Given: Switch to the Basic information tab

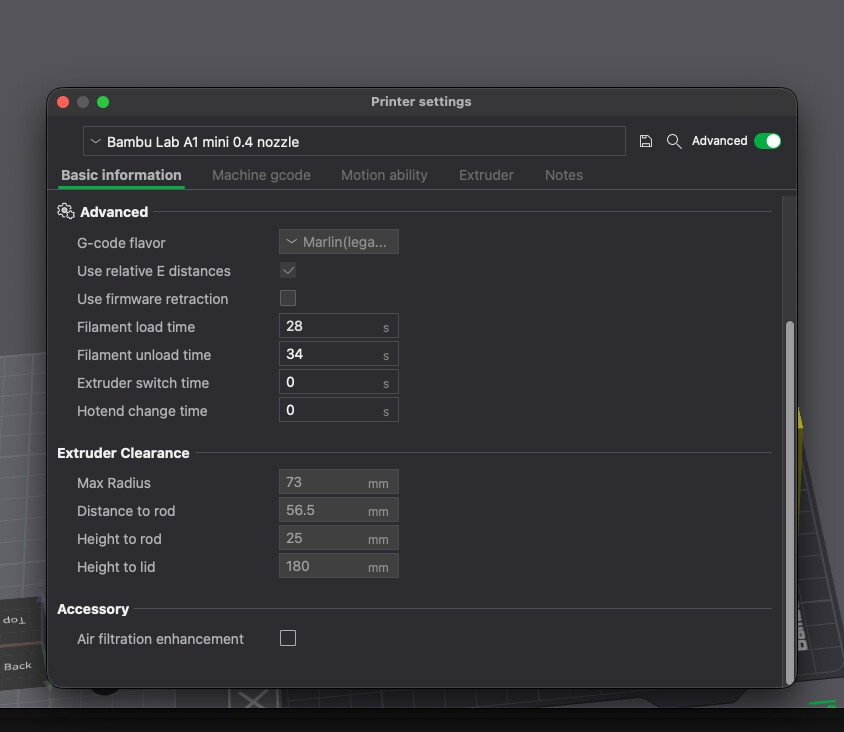Looking at the screenshot, I should pyautogui.click(x=121, y=175).
